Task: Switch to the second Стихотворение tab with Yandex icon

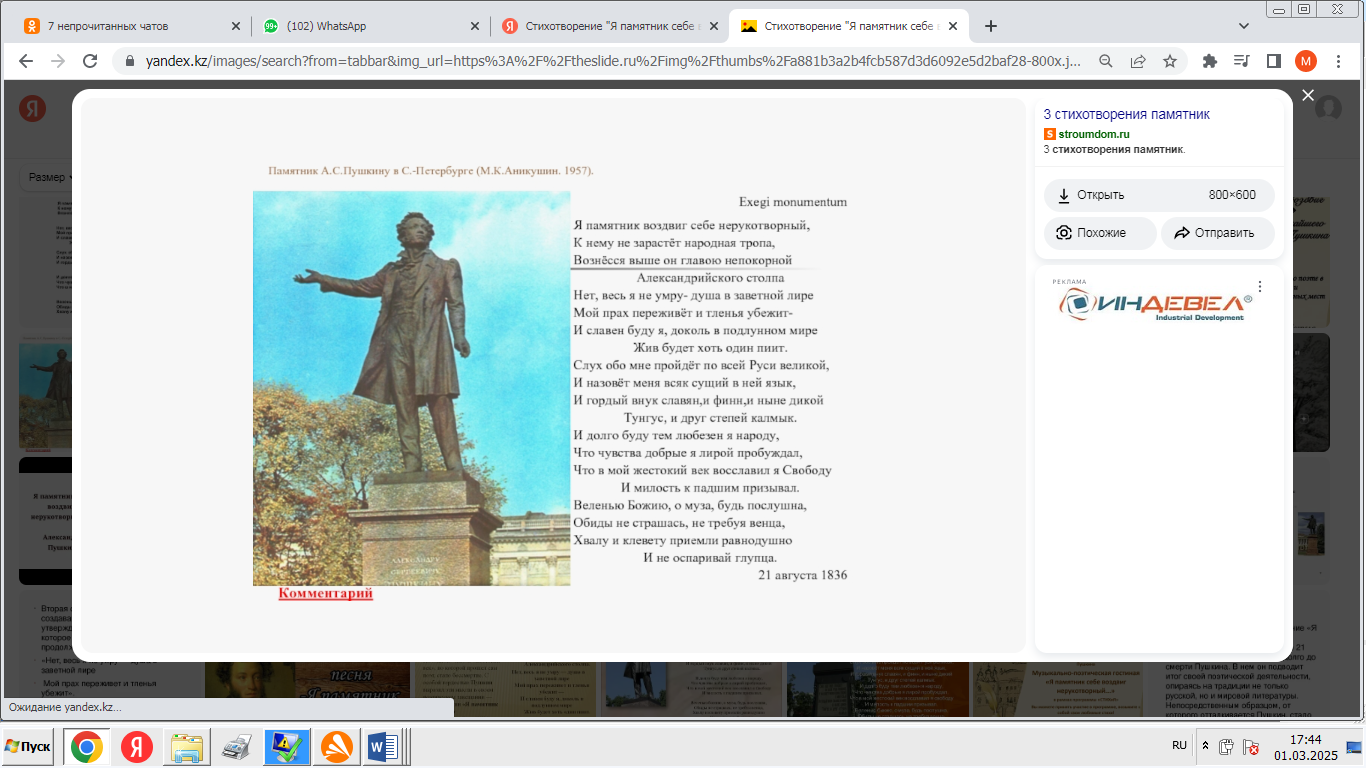Action: [x=610, y=26]
